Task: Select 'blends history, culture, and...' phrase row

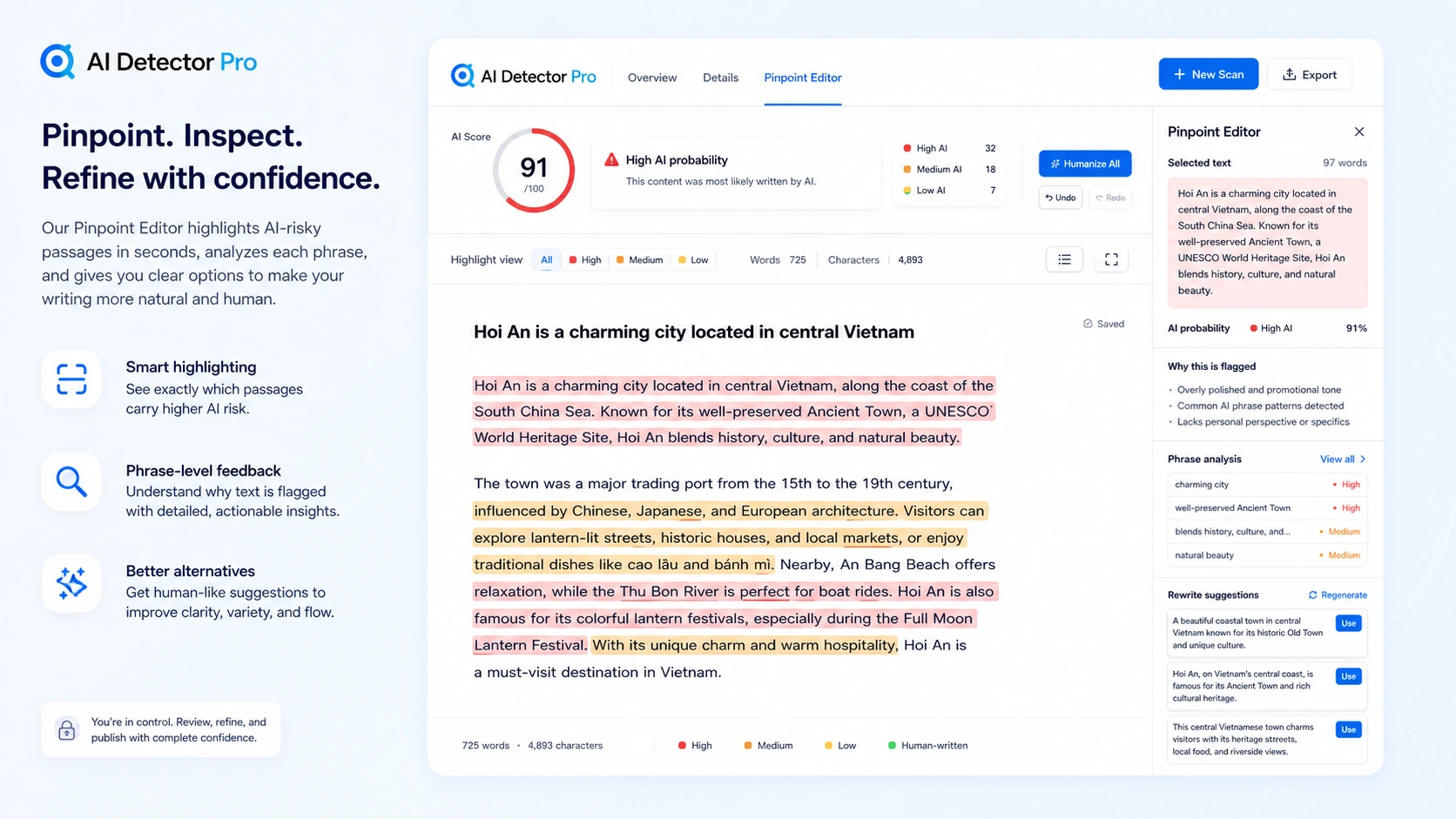Action: (1267, 532)
